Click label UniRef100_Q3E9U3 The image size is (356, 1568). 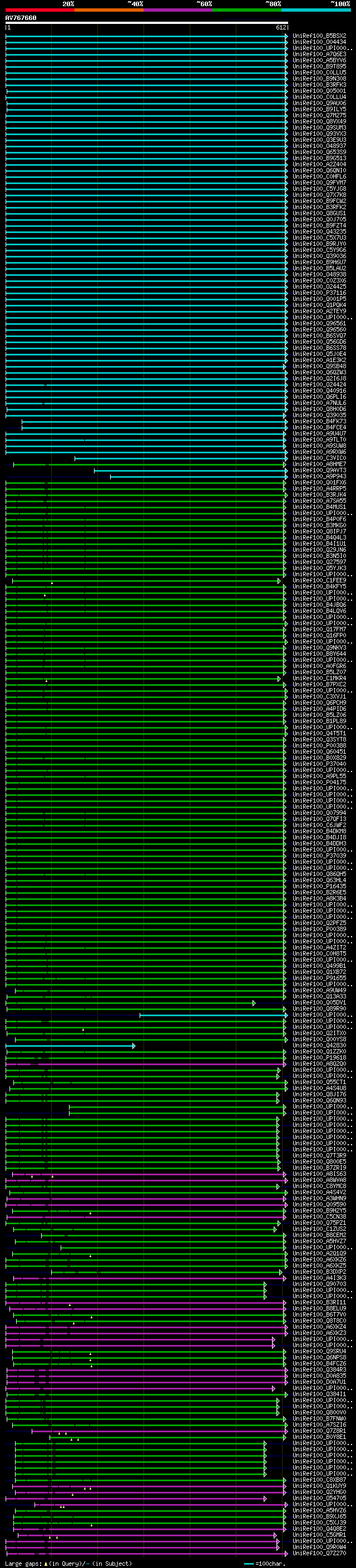pyautogui.click(x=319, y=140)
